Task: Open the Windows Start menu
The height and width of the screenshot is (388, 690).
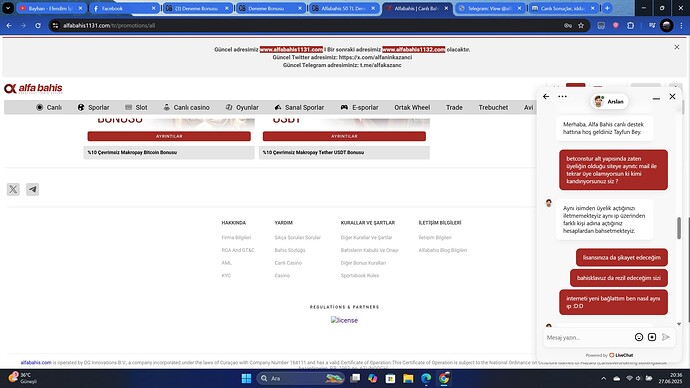Action: tap(246, 378)
